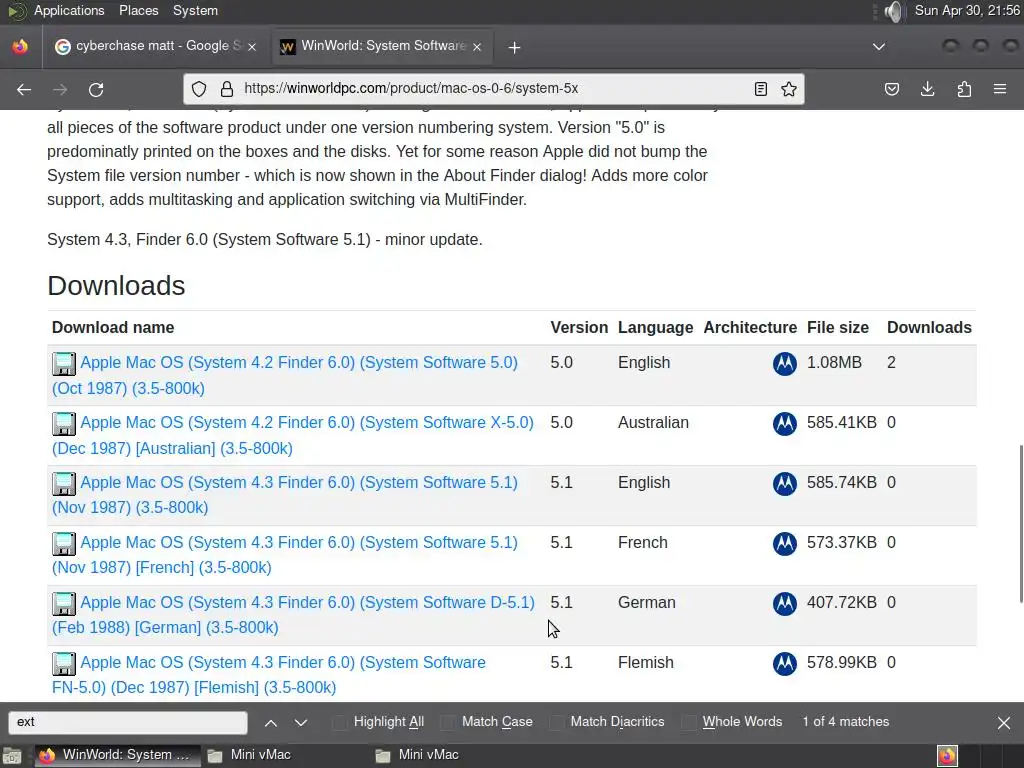Open System Software 5.1 French download link
Viewport: 1024px width, 768px height.
285,555
